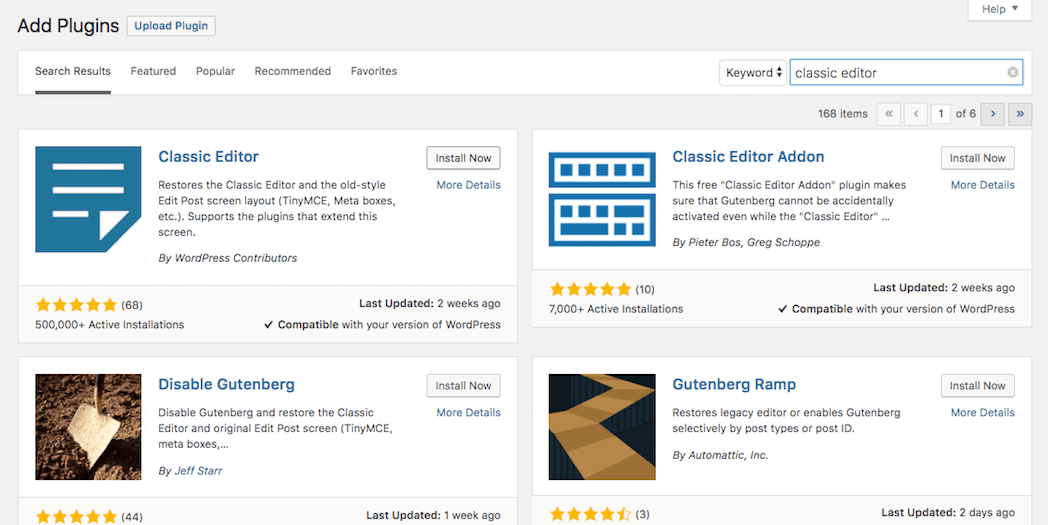Viewport: 1048px width, 525px height.
Task: Select the Search Results tab
Action: [x=73, y=71]
